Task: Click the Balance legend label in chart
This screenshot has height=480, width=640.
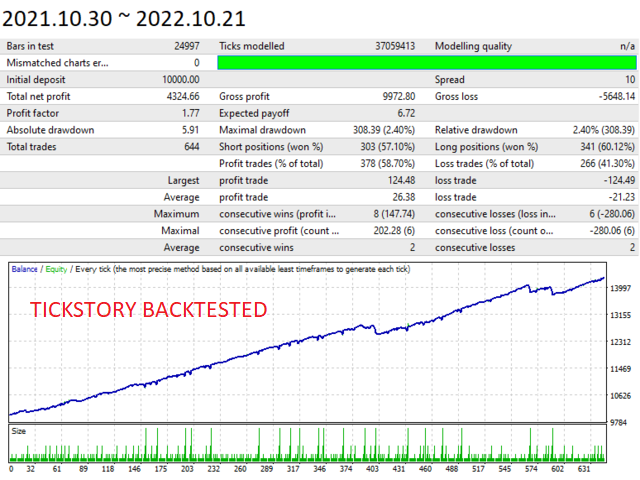Action: point(24,269)
